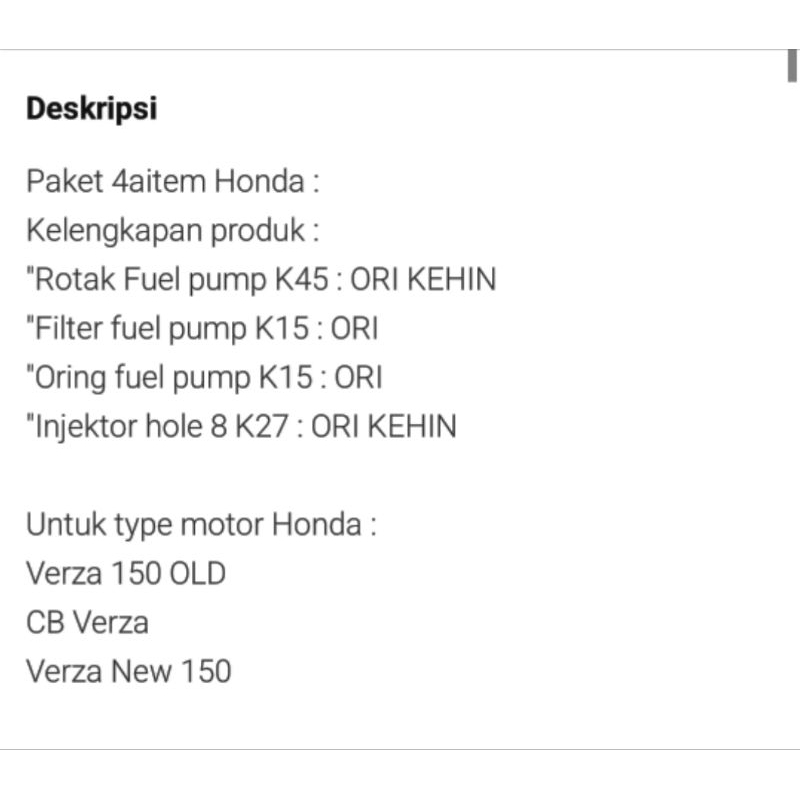The width and height of the screenshot is (800, 800).
Task: Click the 'Kelengkapan produk' text line
Action: [x=172, y=231]
